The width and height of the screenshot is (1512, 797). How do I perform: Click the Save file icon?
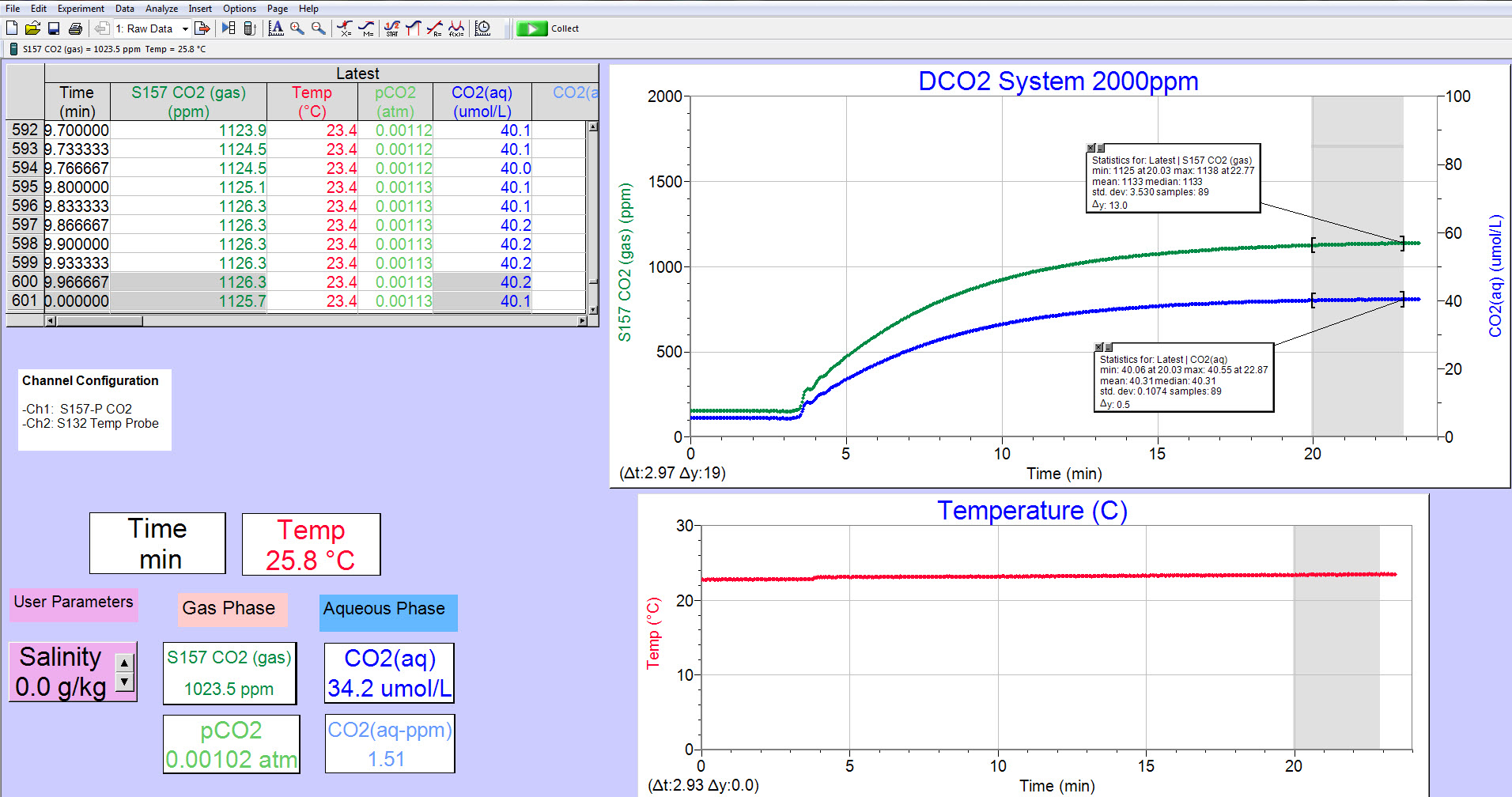[52, 28]
